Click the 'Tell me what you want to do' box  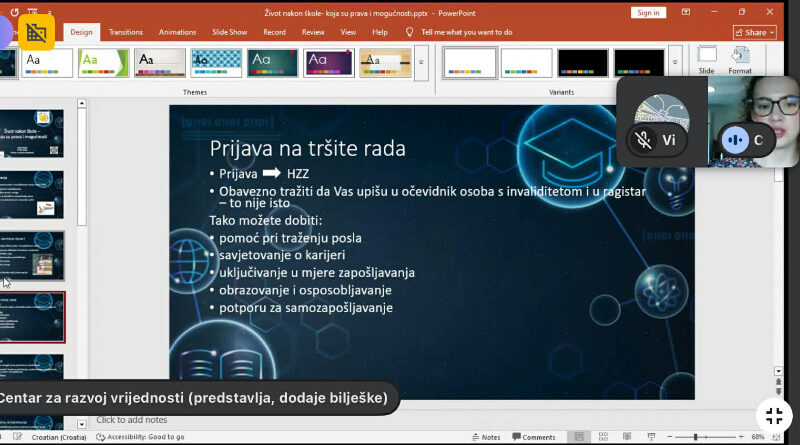click(466, 32)
